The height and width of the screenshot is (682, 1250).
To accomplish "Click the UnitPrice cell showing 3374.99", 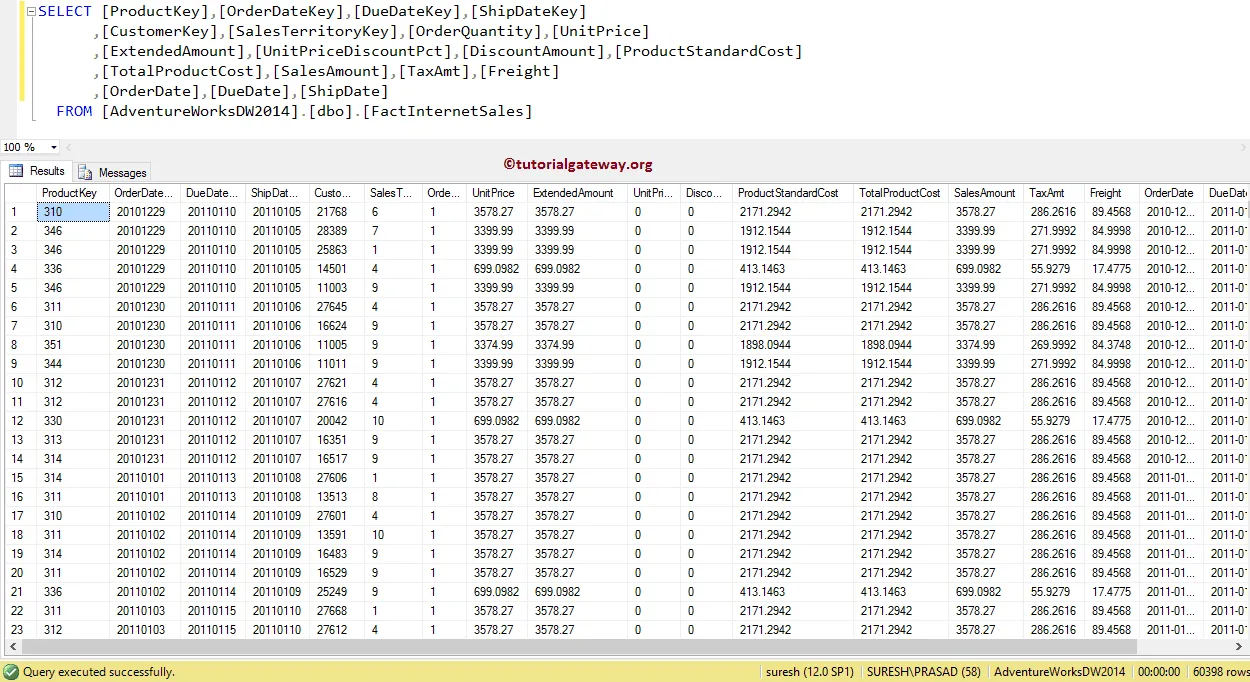I will pos(497,345).
